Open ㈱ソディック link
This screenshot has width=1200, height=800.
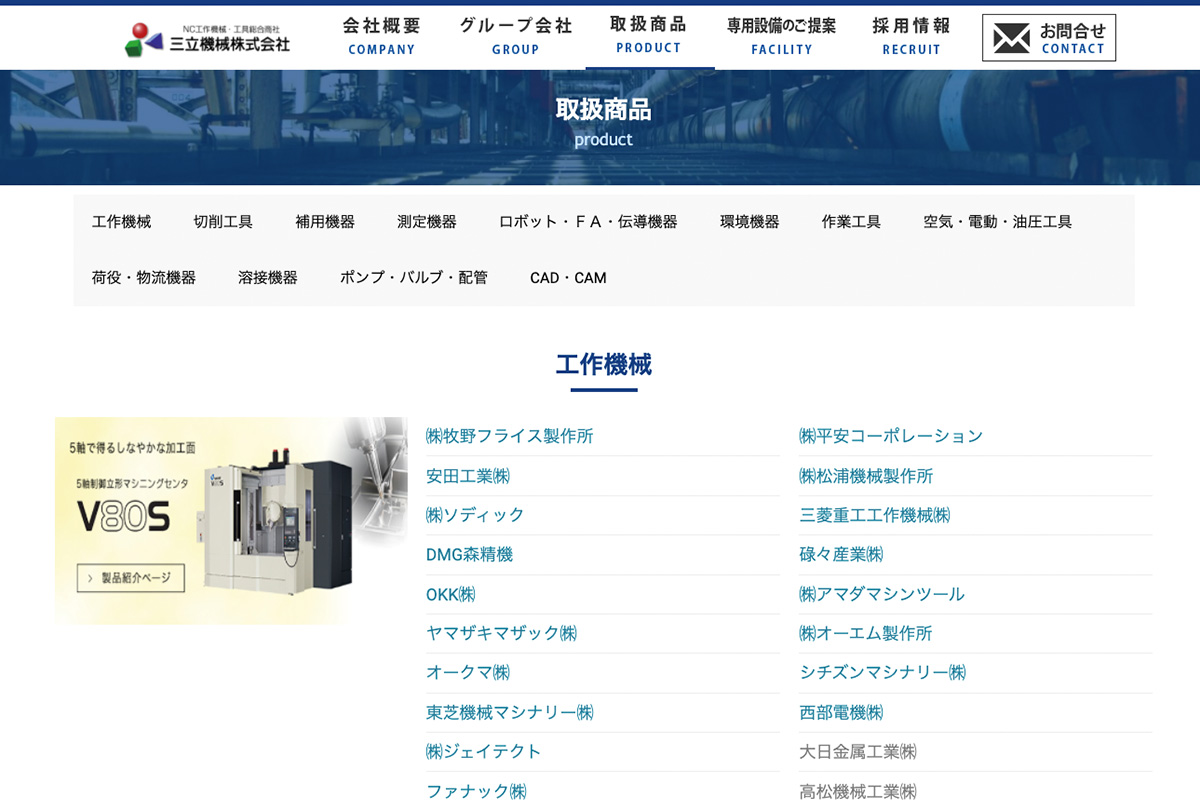475,515
